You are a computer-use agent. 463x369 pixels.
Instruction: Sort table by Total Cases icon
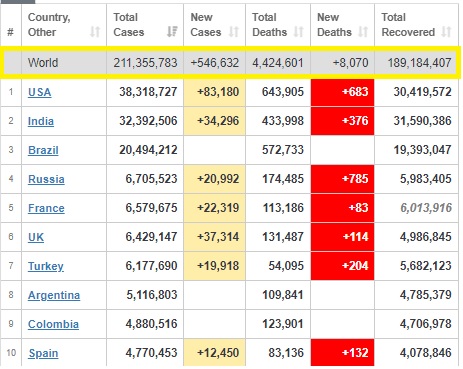pyautogui.click(x=172, y=32)
